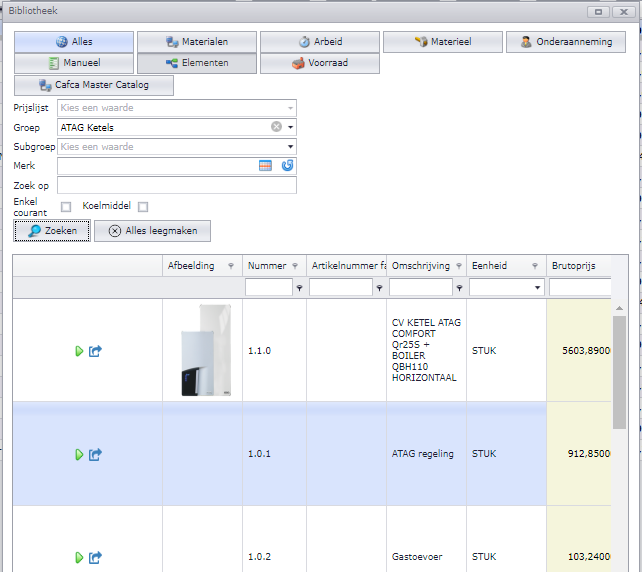Screen dimensions: 642x572
Task: Focus the Artikelnummer filter input
Action: click(x=341, y=287)
